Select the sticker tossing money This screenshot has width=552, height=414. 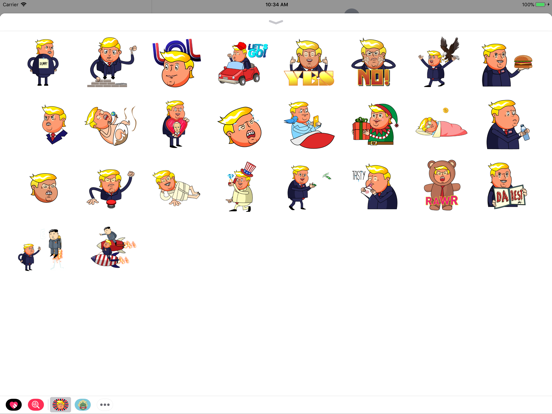pos(309,187)
